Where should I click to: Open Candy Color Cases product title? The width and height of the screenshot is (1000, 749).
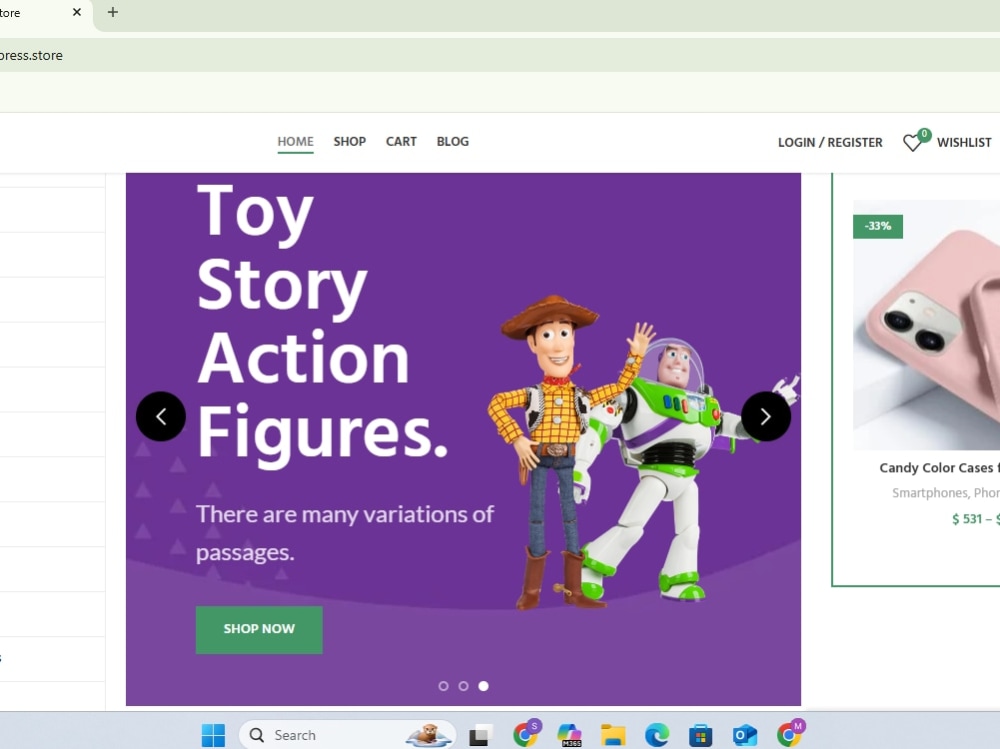coord(939,468)
